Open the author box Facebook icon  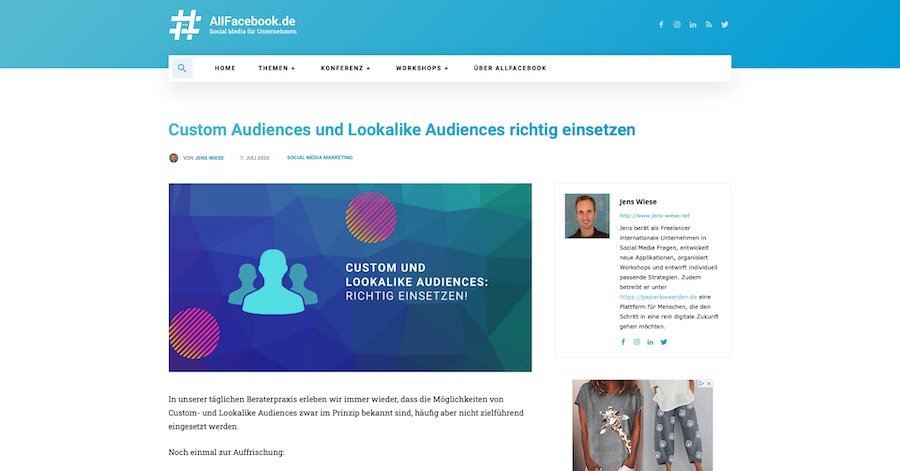(x=623, y=342)
